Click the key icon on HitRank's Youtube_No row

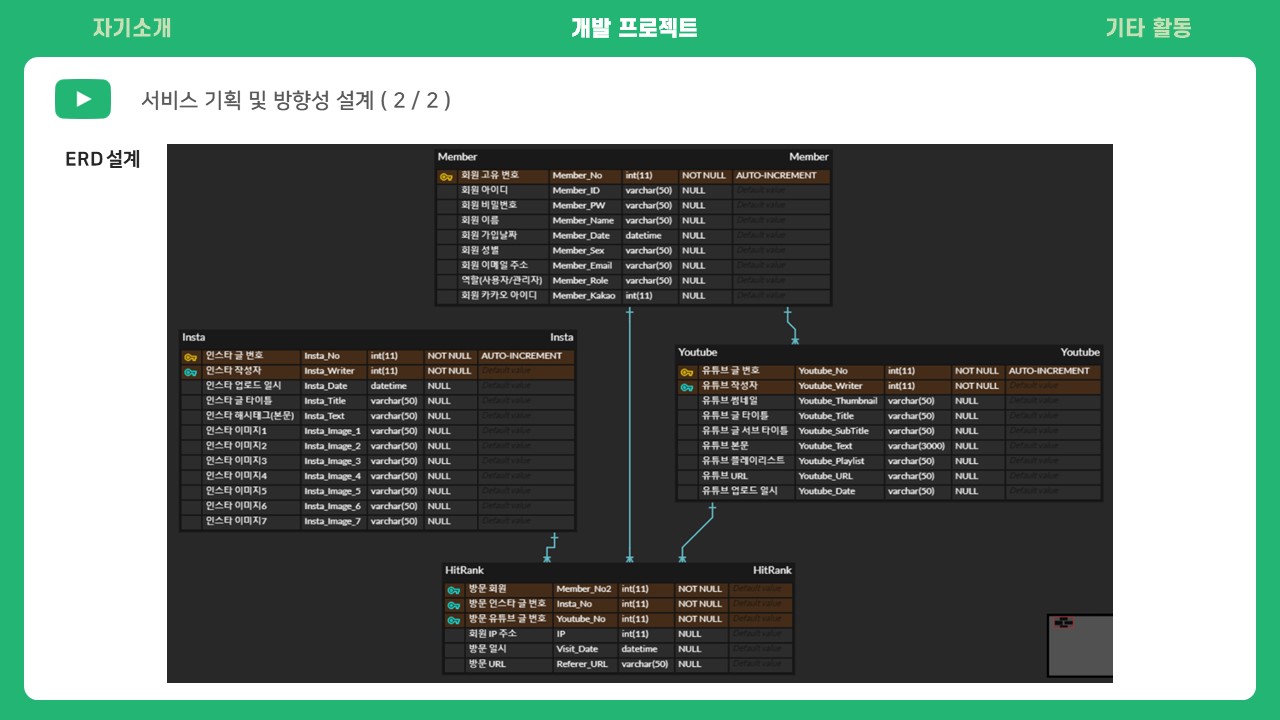pyautogui.click(x=452, y=620)
